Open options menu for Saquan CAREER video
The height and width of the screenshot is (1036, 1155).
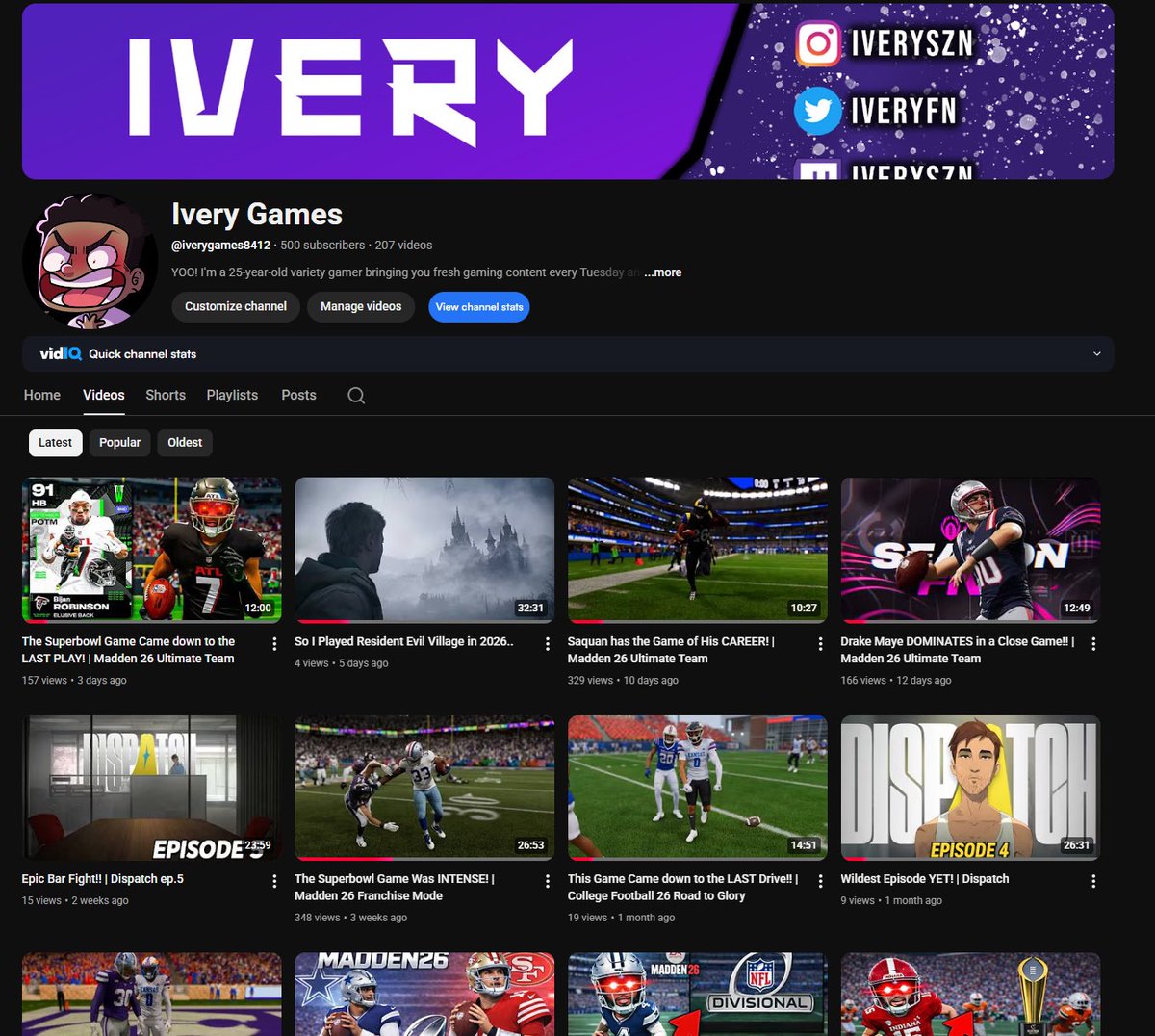pos(821,644)
